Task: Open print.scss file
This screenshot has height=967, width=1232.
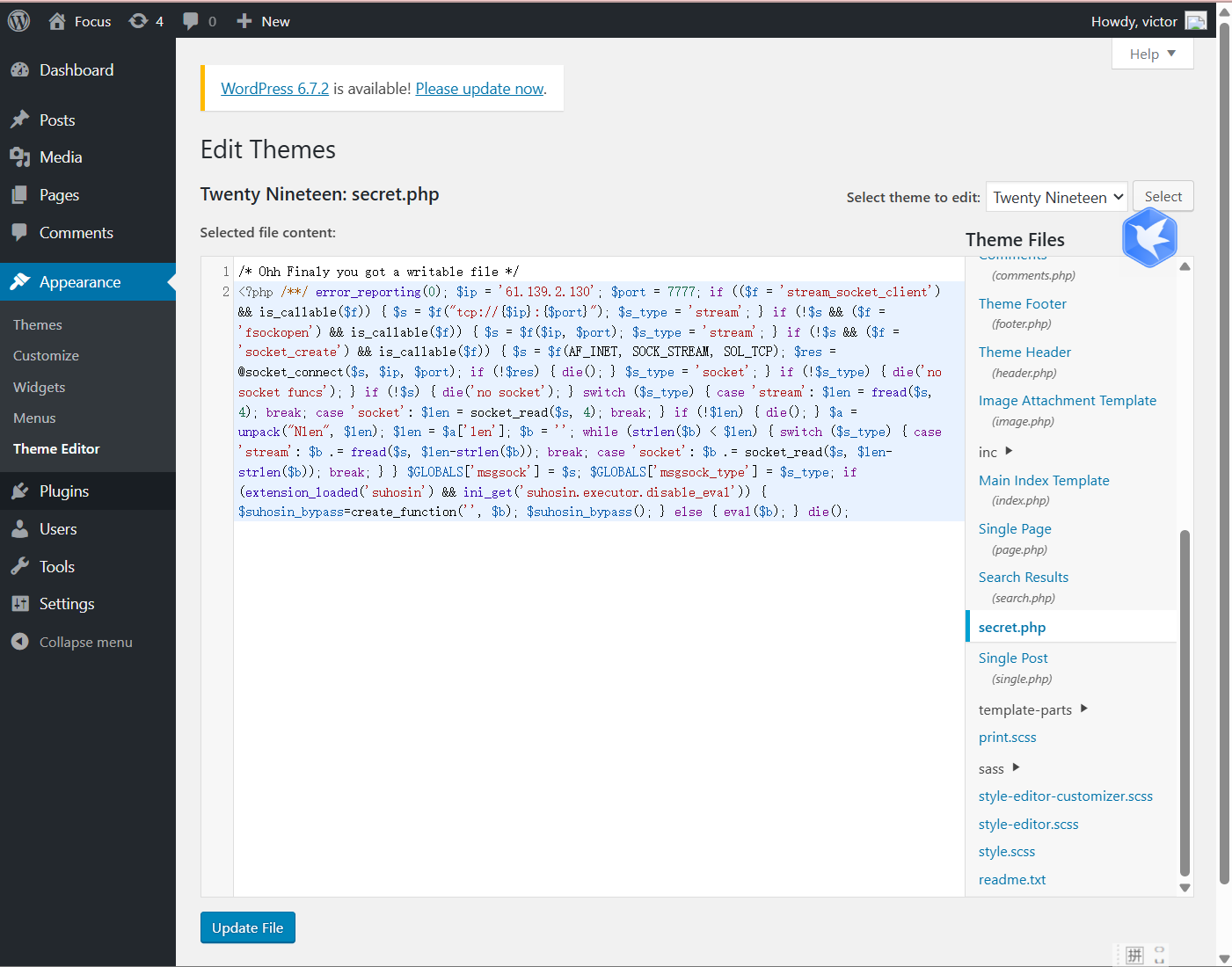Action: [x=1008, y=737]
